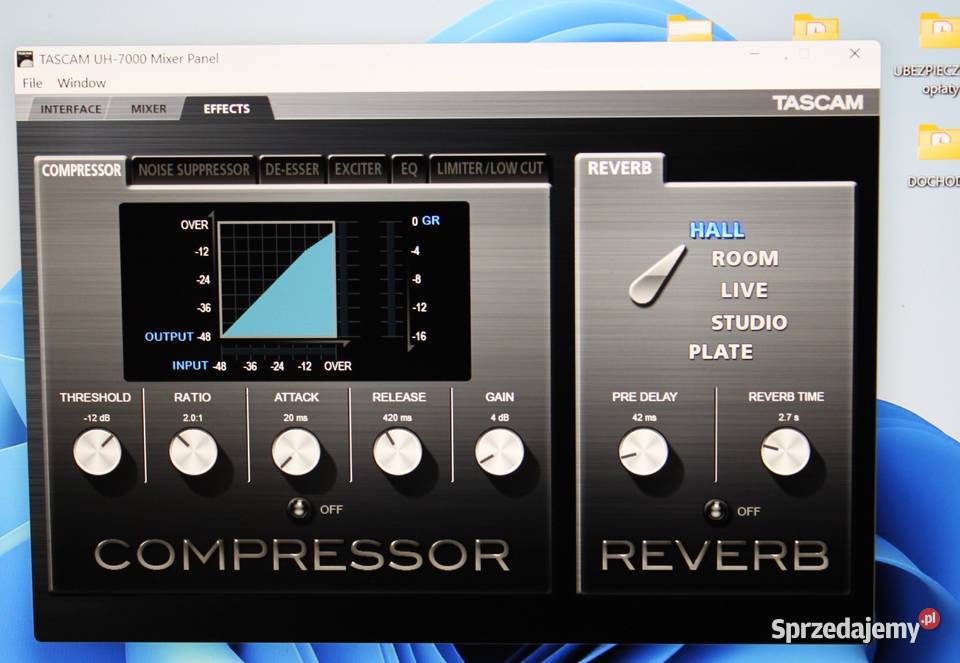
Task: Click the 2.7 s reverb time value
Action: point(789,417)
